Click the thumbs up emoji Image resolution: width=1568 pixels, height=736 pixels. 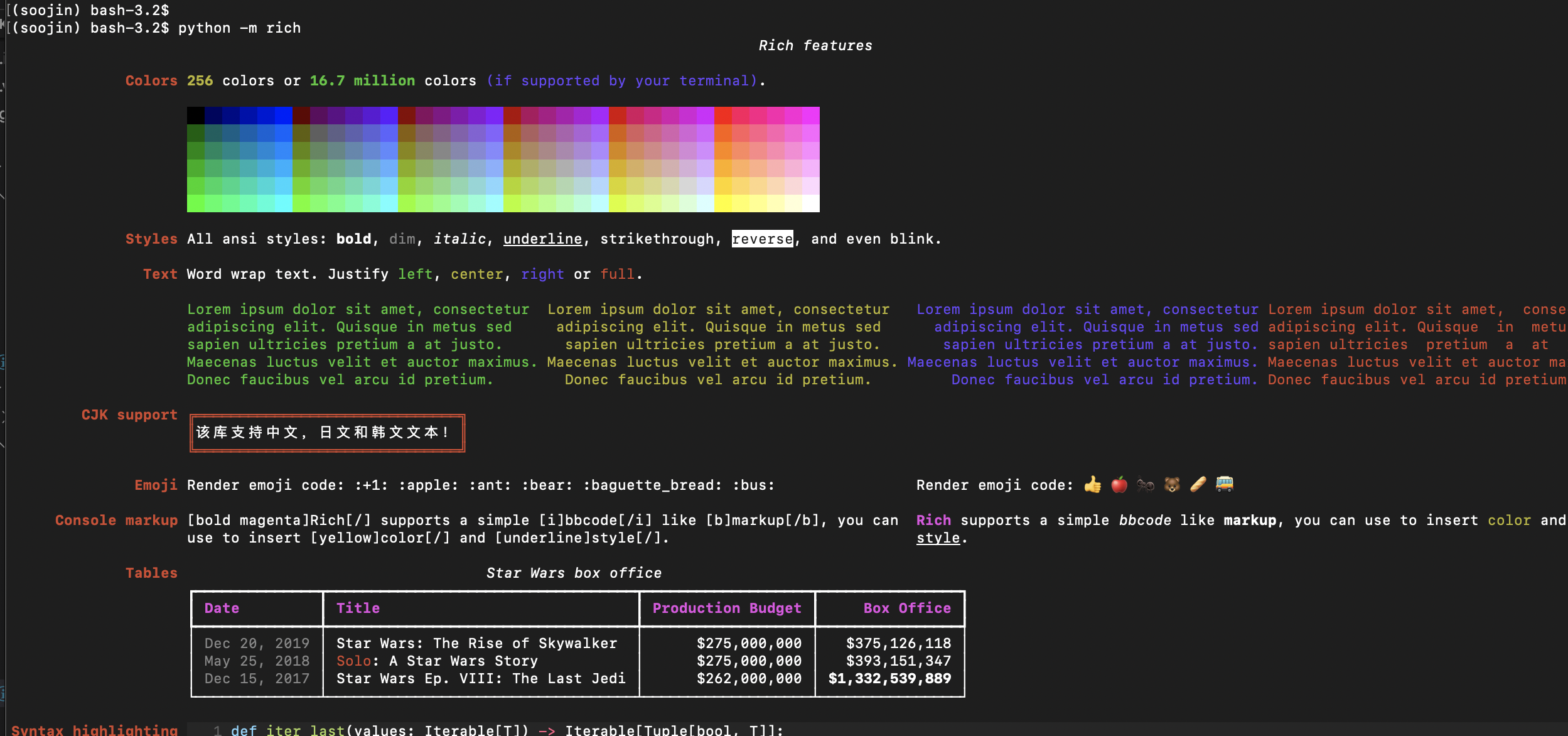(x=1093, y=485)
